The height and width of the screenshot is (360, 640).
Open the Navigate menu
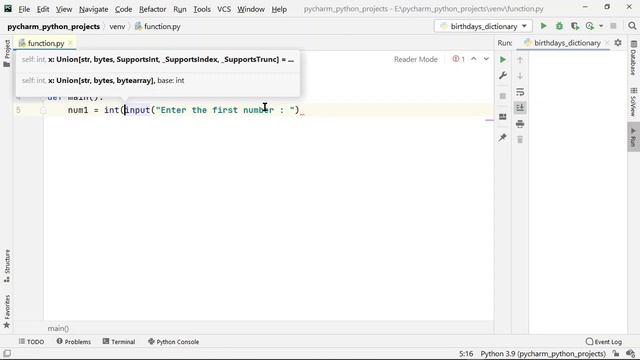93,9
